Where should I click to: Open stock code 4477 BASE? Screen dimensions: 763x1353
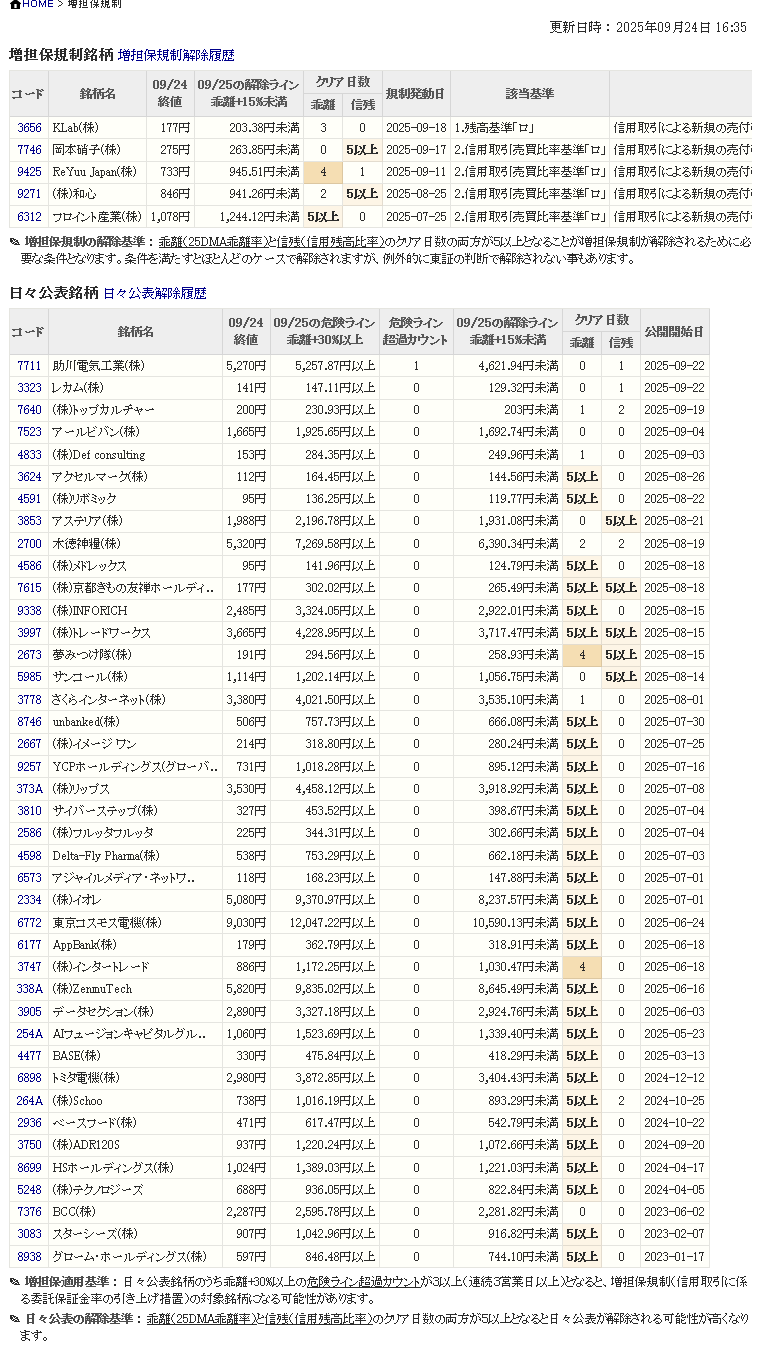29,1056
